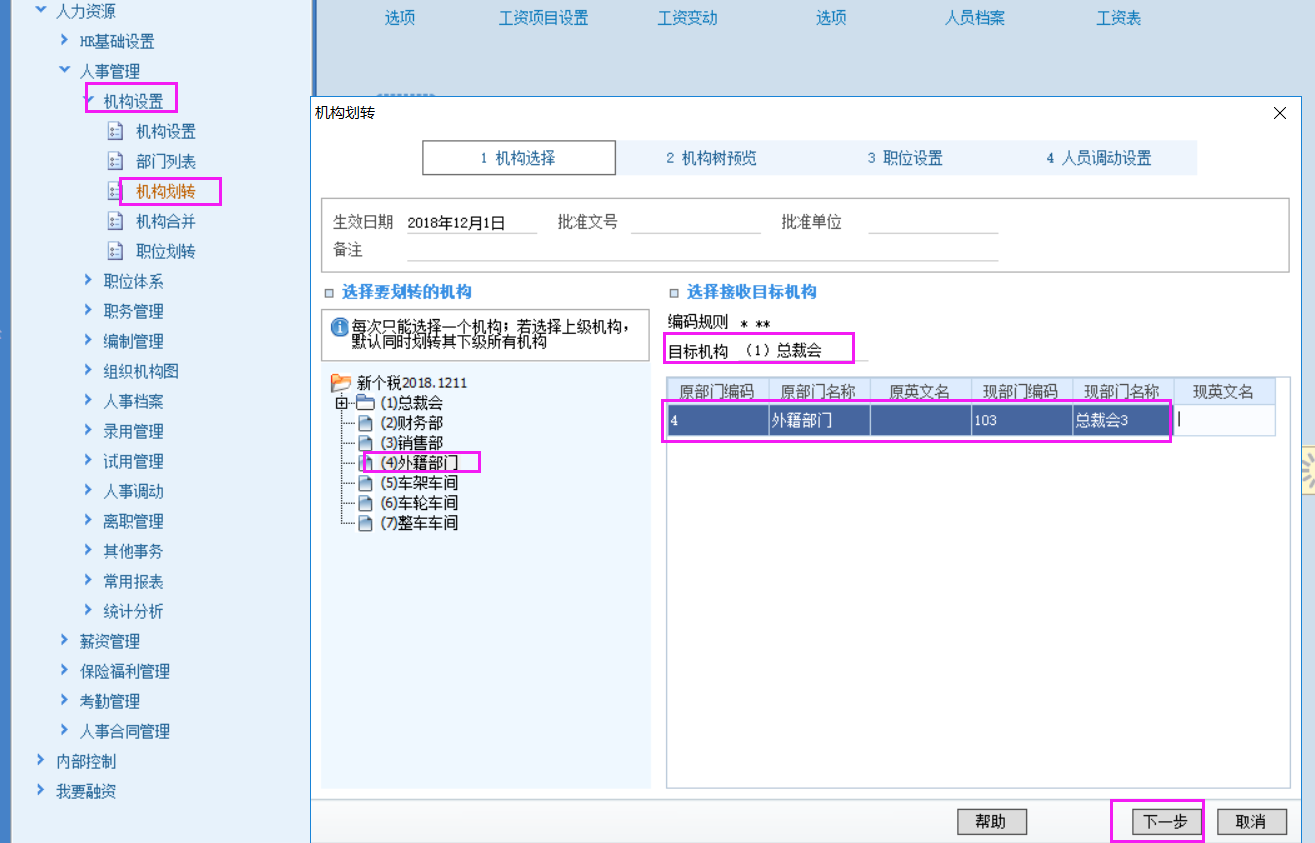This screenshot has width=1315, height=843.
Task: Expand the 我要融资 chevron
Action: pyautogui.click(x=41, y=791)
